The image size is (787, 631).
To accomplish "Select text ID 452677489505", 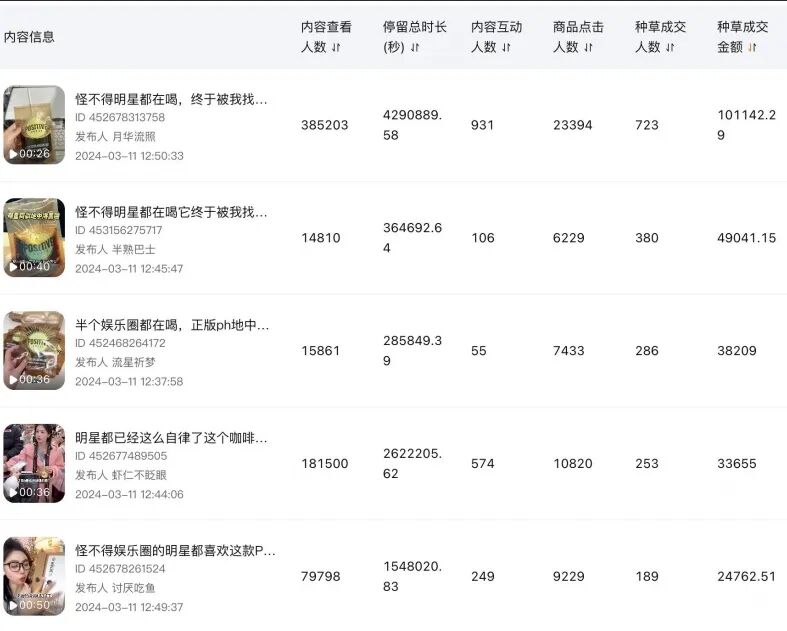I will (121, 456).
